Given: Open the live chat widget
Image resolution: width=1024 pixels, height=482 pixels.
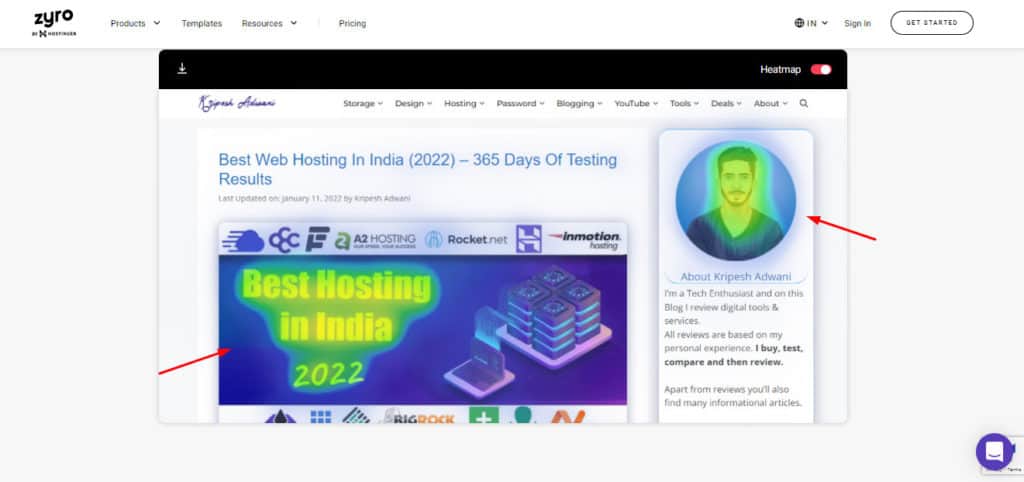Looking at the screenshot, I should click(x=994, y=451).
